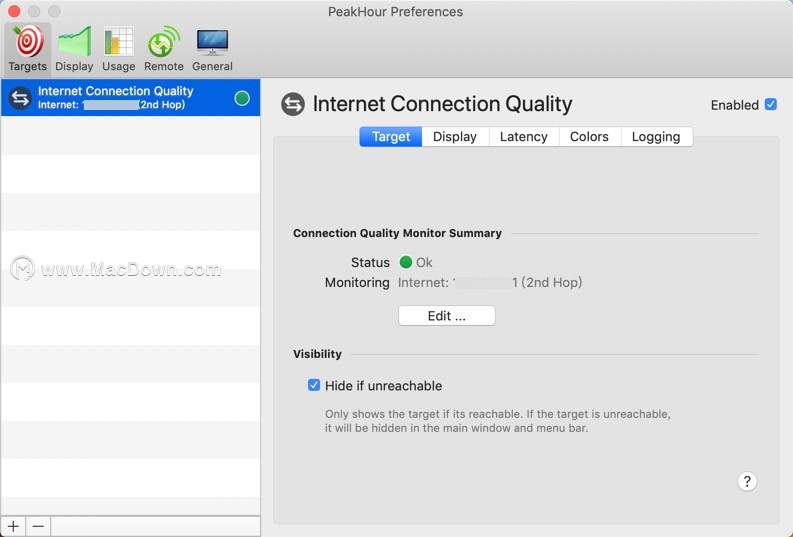Viewport: 793px width, 537px height.
Task: Click the Edit ... button
Action: [447, 316]
